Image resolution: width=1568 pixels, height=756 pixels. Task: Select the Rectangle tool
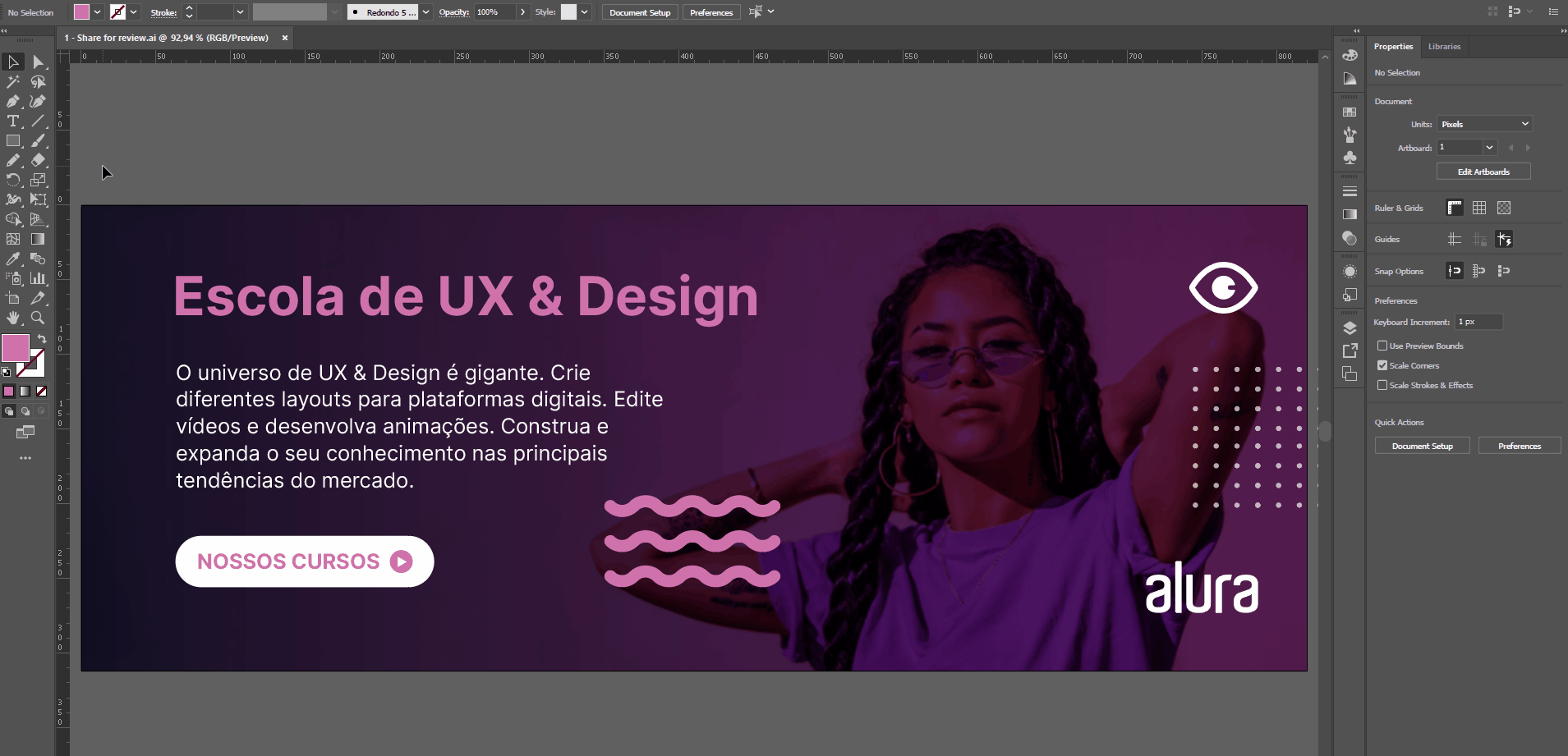[x=13, y=140]
